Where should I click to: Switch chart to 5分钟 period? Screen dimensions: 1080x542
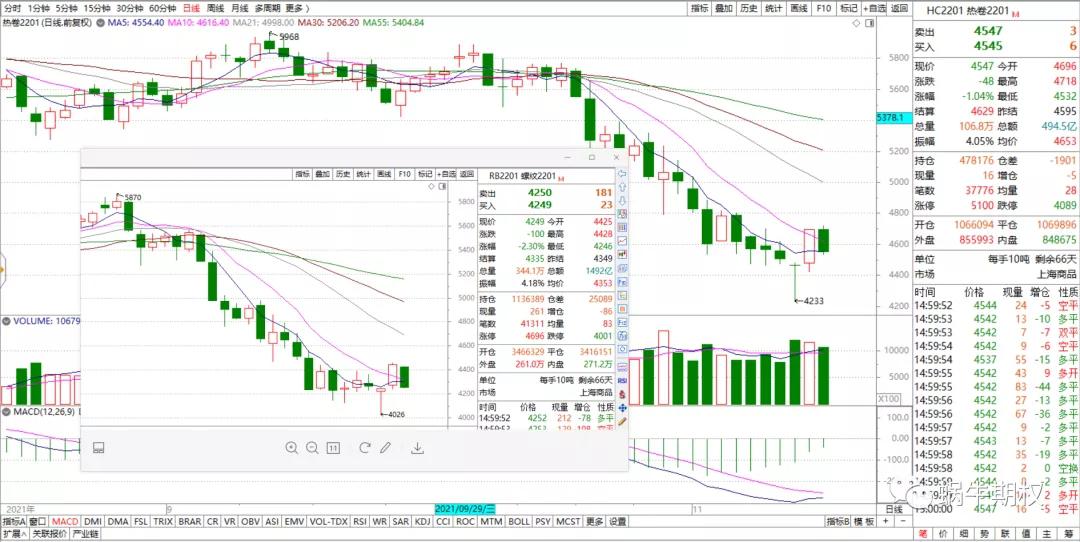(66, 8)
